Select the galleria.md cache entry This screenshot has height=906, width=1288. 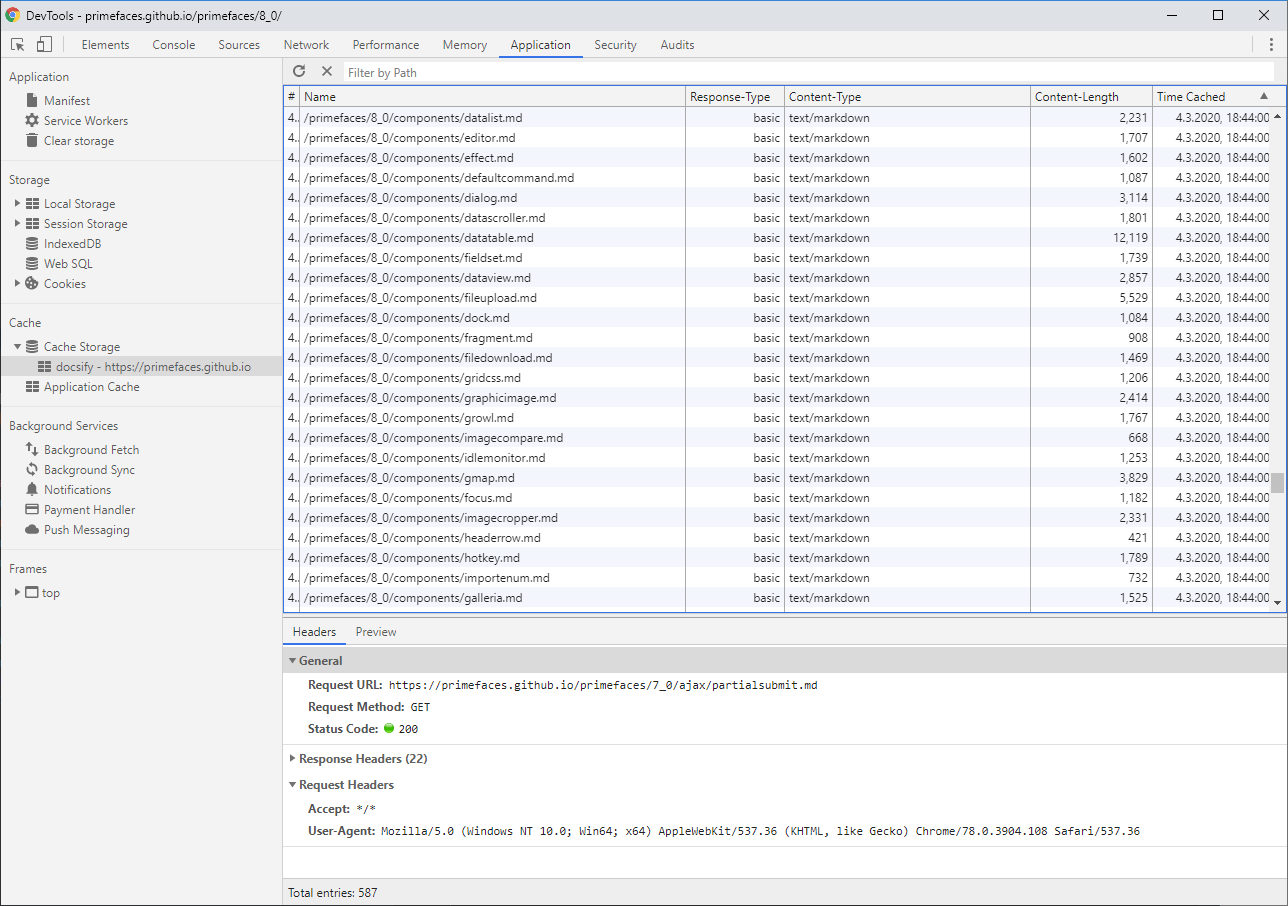[778, 598]
